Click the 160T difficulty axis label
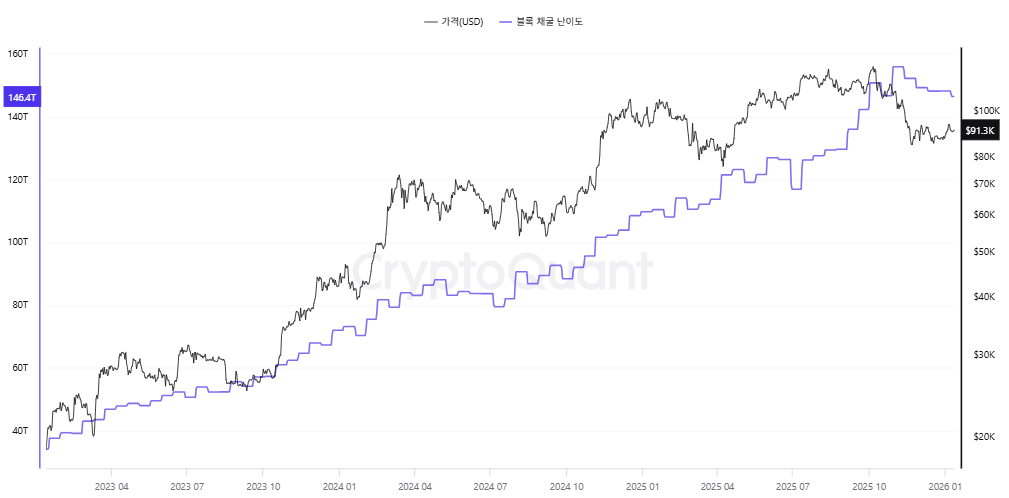Viewport: 1009px width, 498px height. pos(17,54)
